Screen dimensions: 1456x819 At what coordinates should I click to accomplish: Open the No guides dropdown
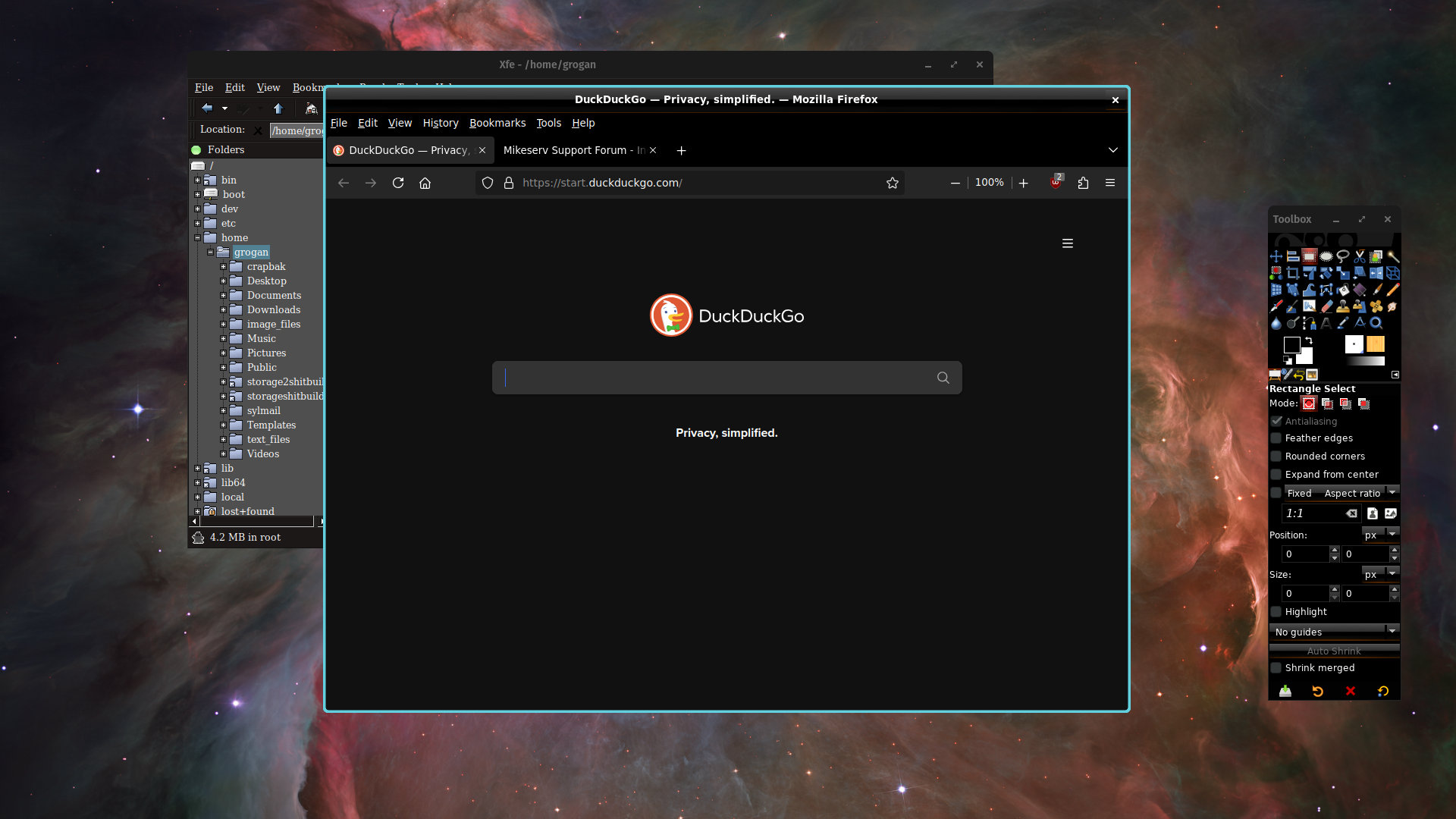click(x=1335, y=631)
